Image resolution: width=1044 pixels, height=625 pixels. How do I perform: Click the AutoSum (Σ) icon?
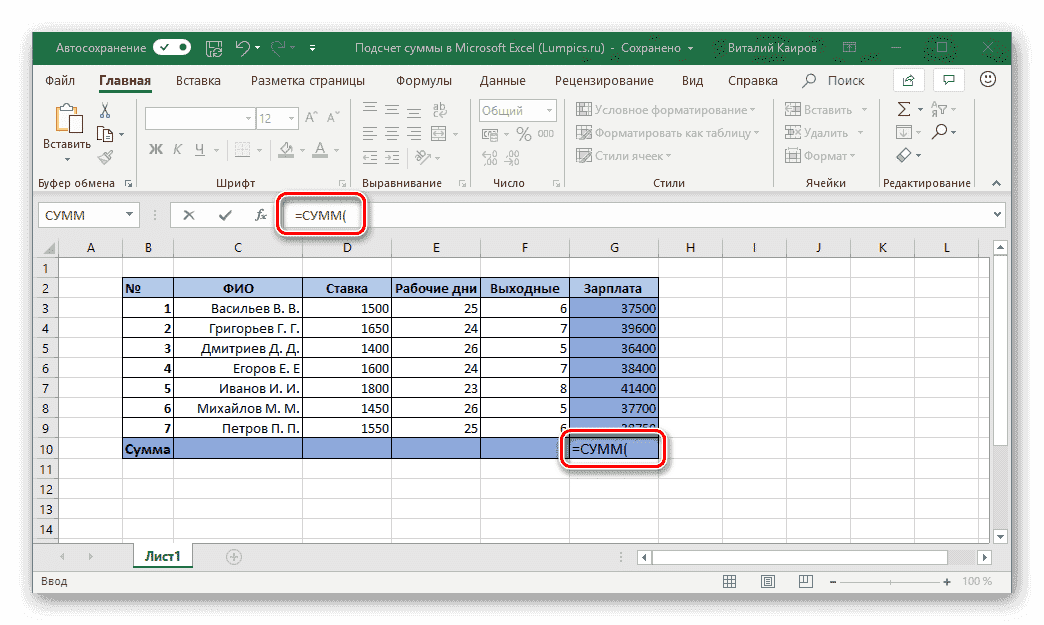[x=903, y=108]
